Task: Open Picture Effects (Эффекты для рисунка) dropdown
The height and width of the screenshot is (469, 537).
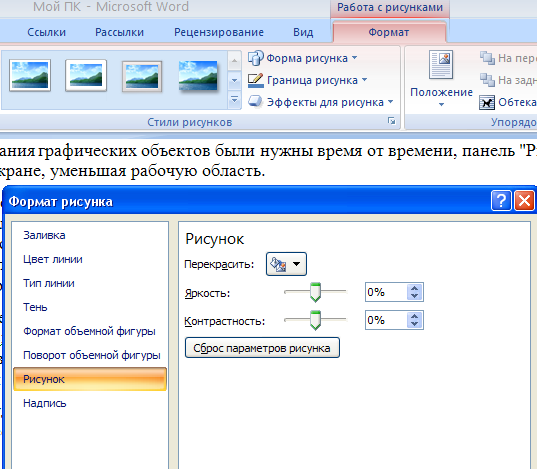Action: (321, 102)
